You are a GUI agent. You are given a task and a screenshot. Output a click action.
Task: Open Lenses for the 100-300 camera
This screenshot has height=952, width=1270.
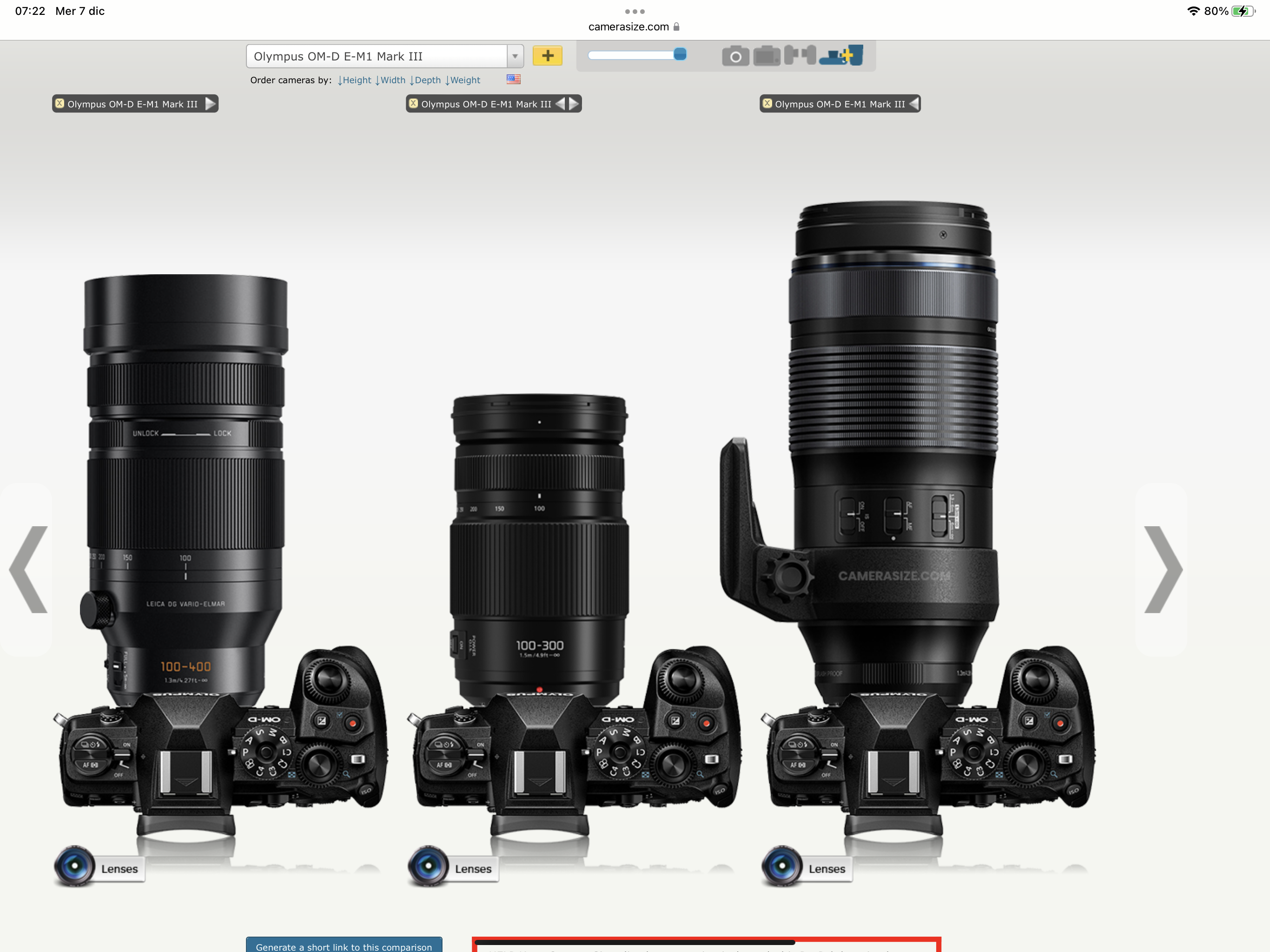(x=473, y=869)
